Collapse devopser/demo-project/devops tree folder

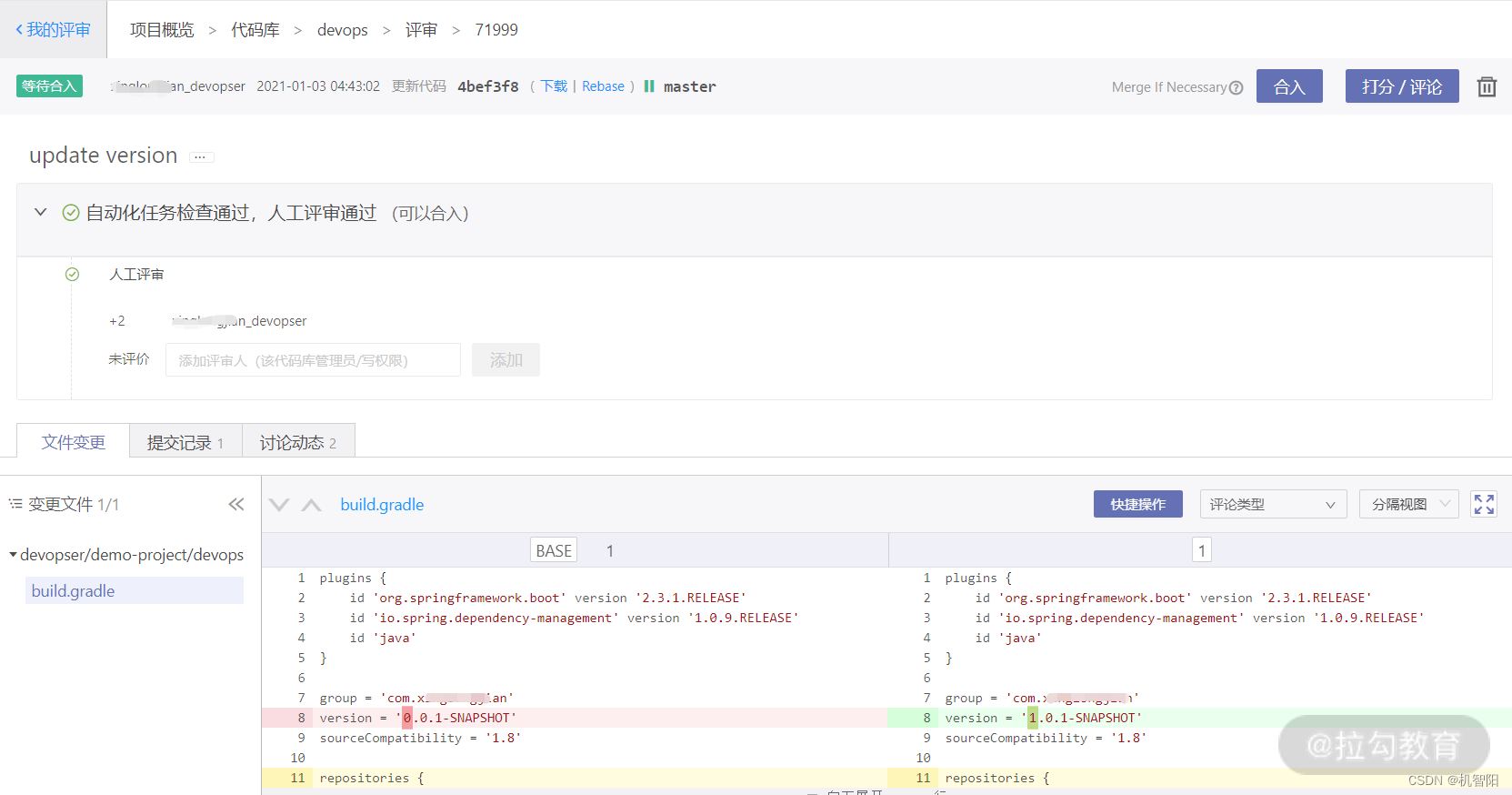tap(13, 554)
